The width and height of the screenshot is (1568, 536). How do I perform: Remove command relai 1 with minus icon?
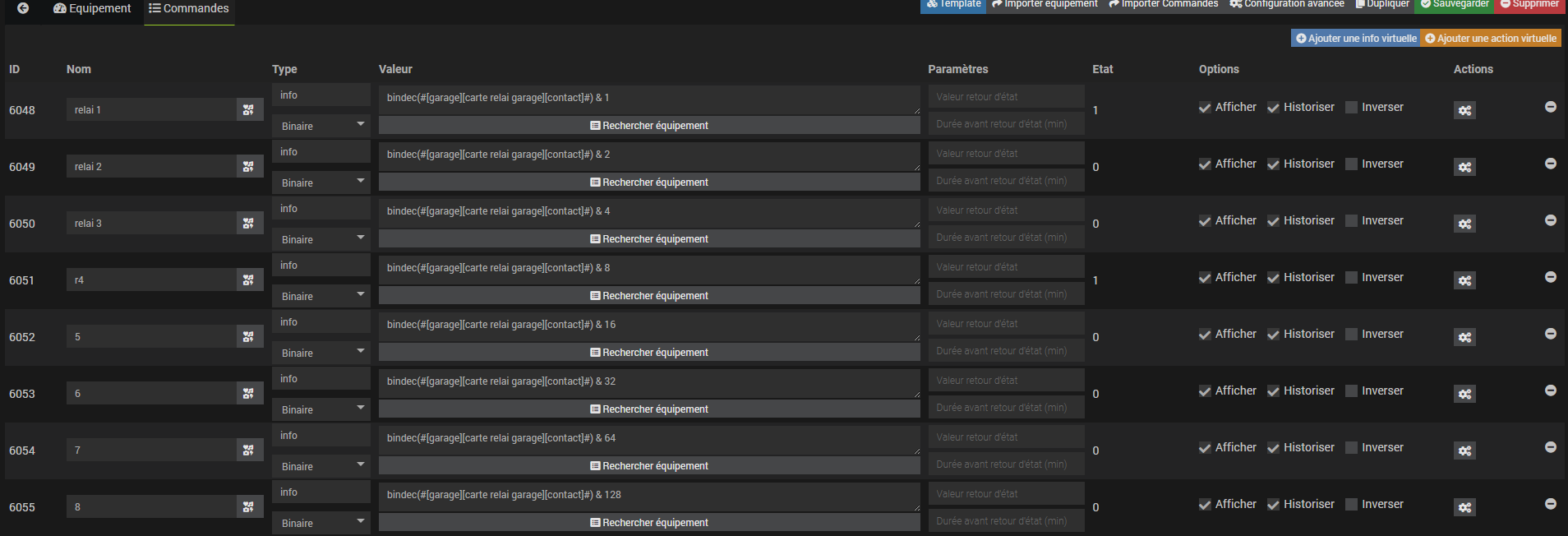[1551, 107]
